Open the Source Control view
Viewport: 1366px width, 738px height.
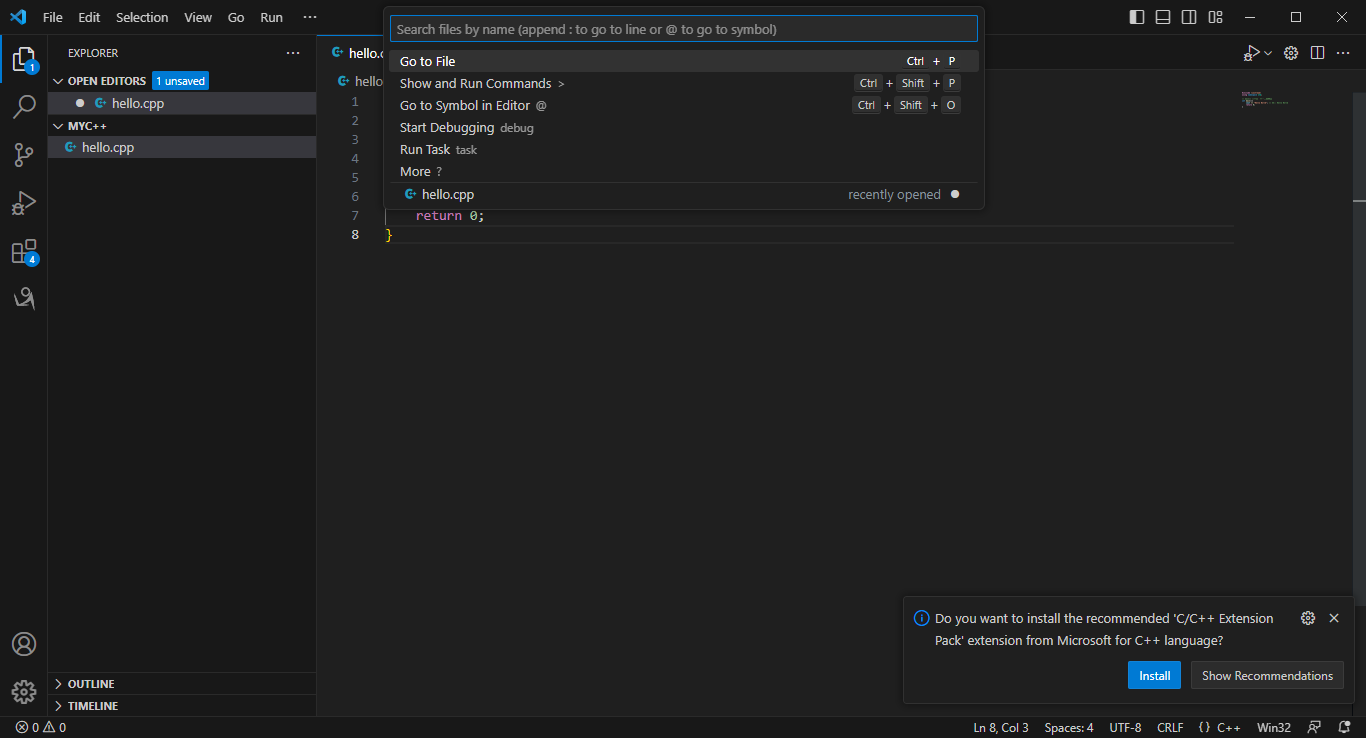tap(24, 155)
